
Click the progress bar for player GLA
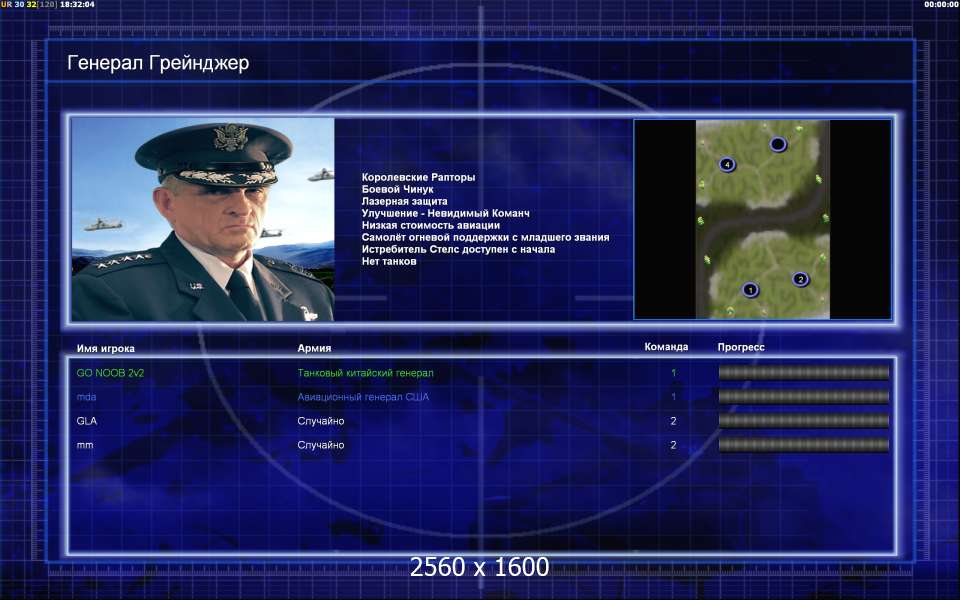point(803,421)
